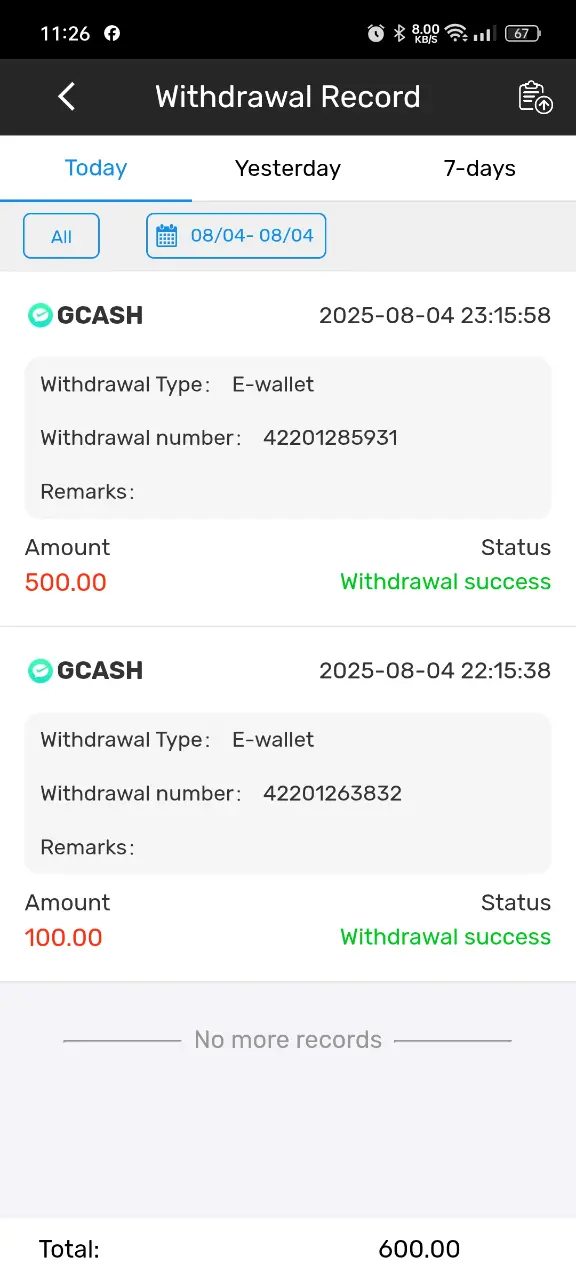Tap the Facebook notification icon in status bar
This screenshot has width=576, height=1280.
[x=112, y=33]
